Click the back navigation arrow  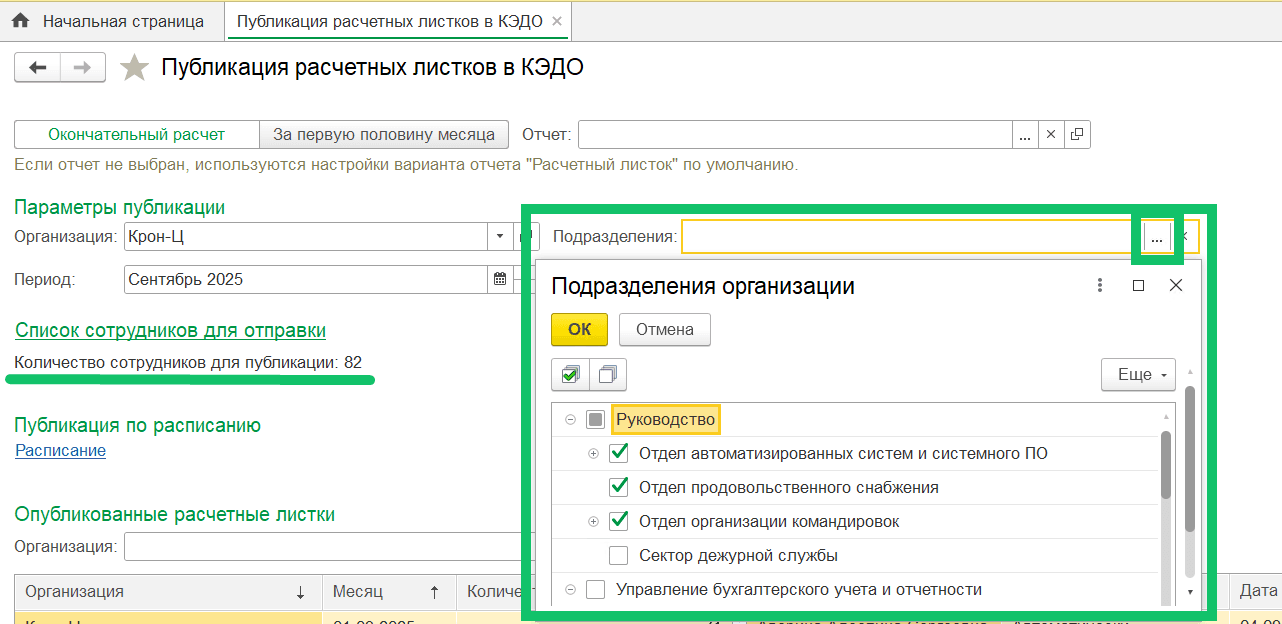click(38, 68)
